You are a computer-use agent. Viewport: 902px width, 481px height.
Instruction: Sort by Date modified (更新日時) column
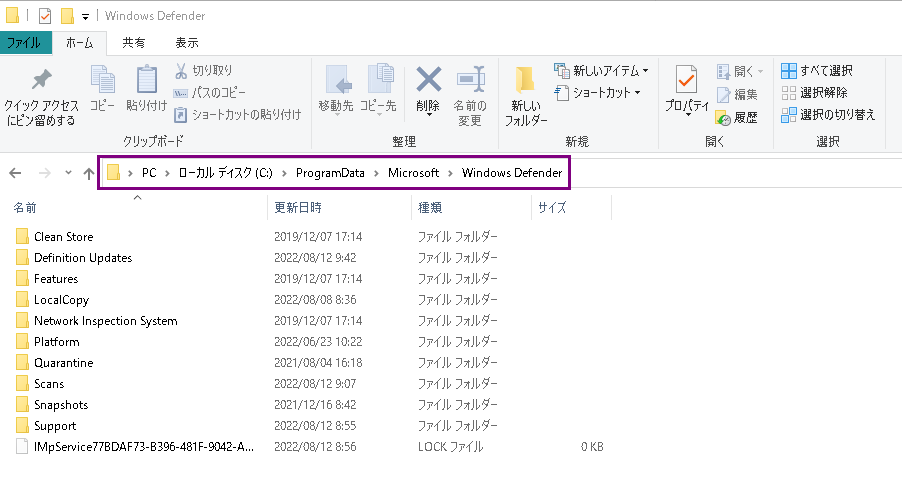point(297,208)
